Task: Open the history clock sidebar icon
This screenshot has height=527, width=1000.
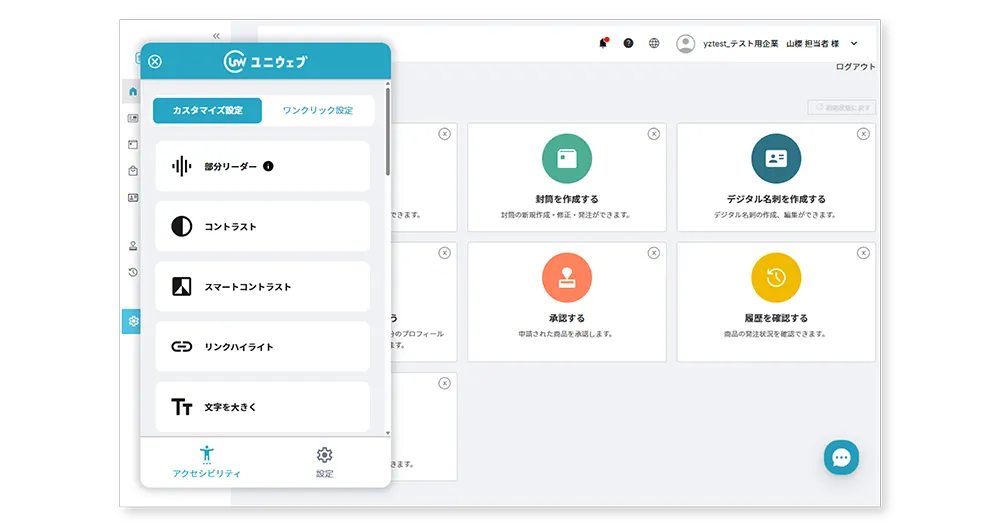Action: point(133,272)
